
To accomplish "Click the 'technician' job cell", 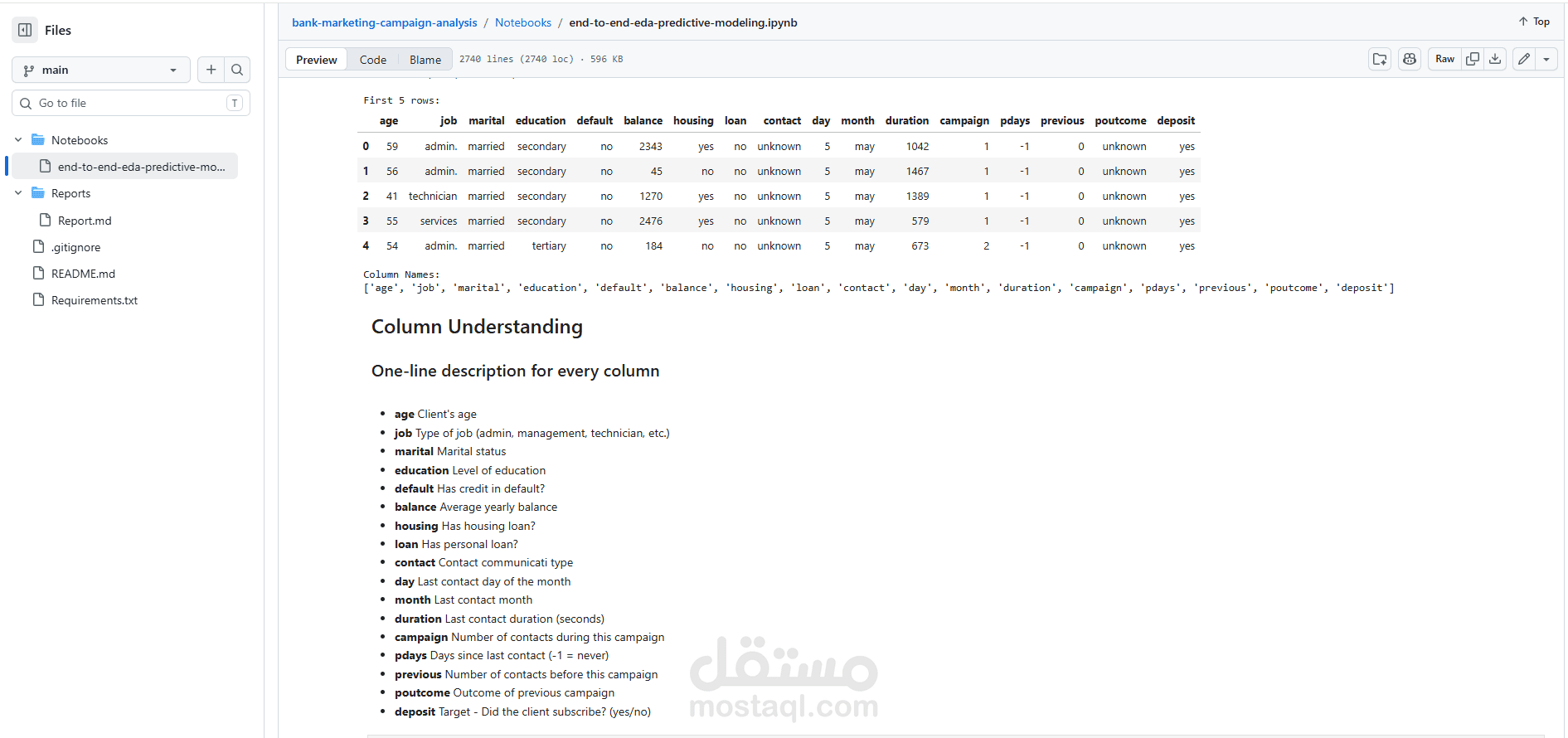I will point(433,197).
